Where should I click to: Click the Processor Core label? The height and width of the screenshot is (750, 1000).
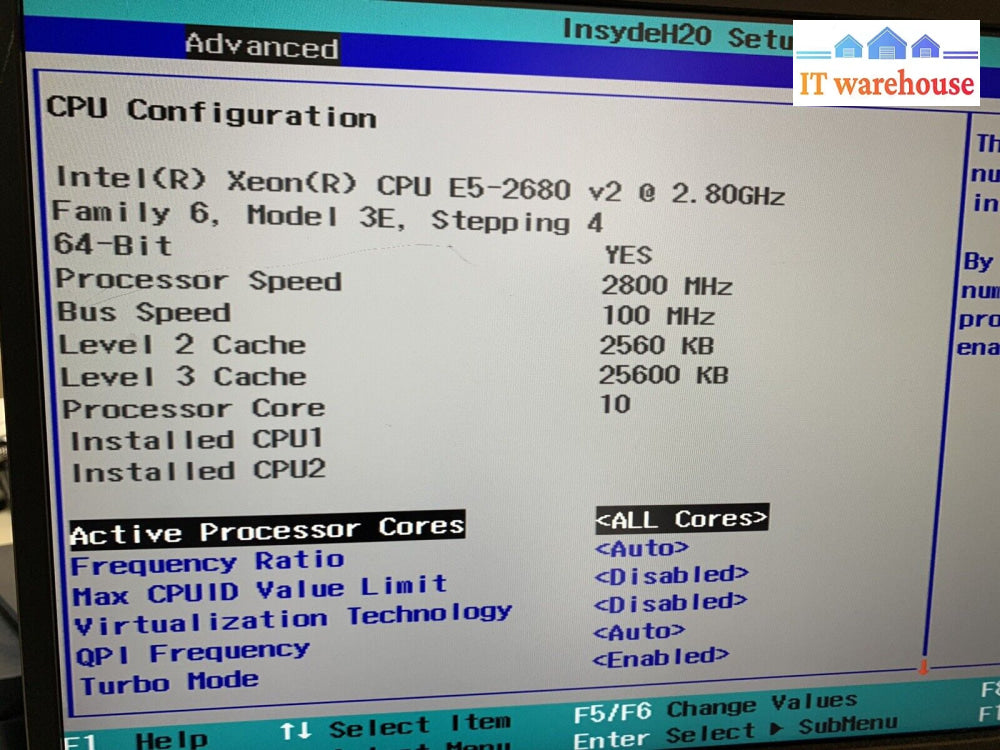(194, 408)
